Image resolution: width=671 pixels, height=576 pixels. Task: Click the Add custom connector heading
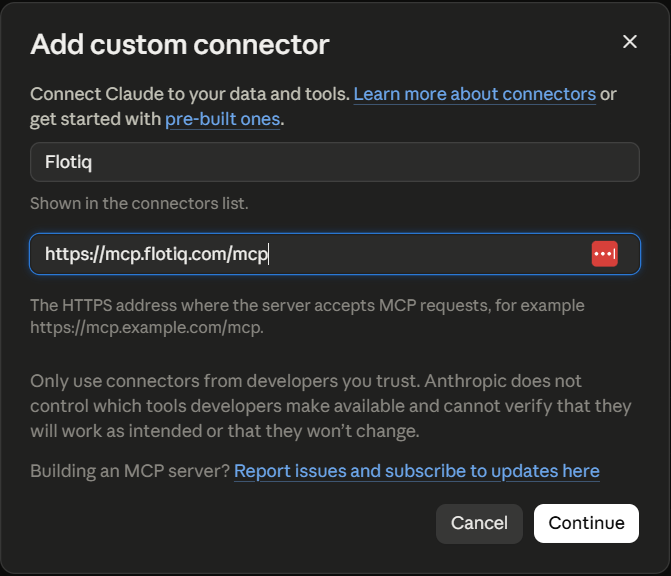click(180, 45)
